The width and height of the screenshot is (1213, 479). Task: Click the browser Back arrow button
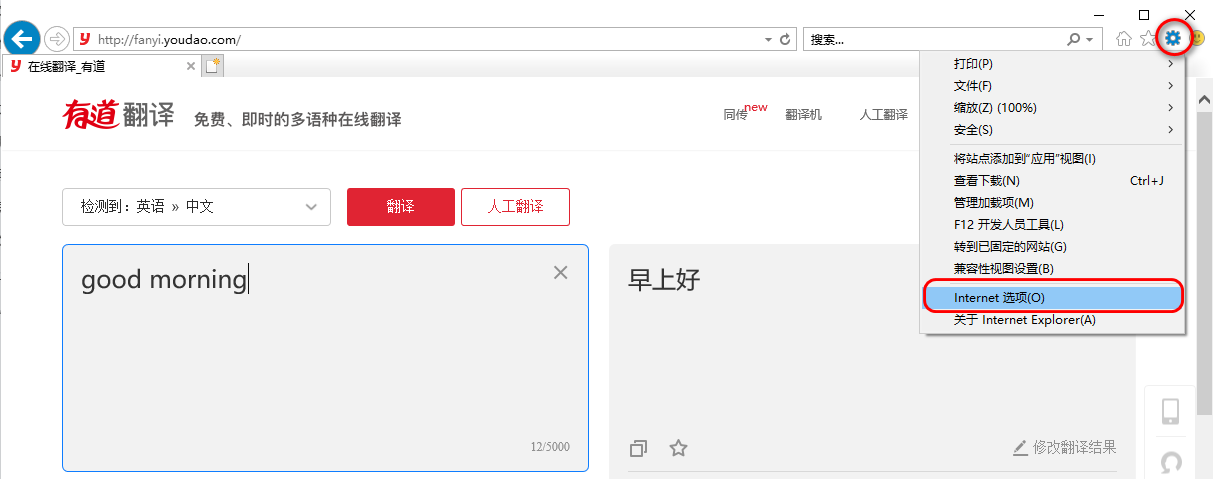click(22, 39)
